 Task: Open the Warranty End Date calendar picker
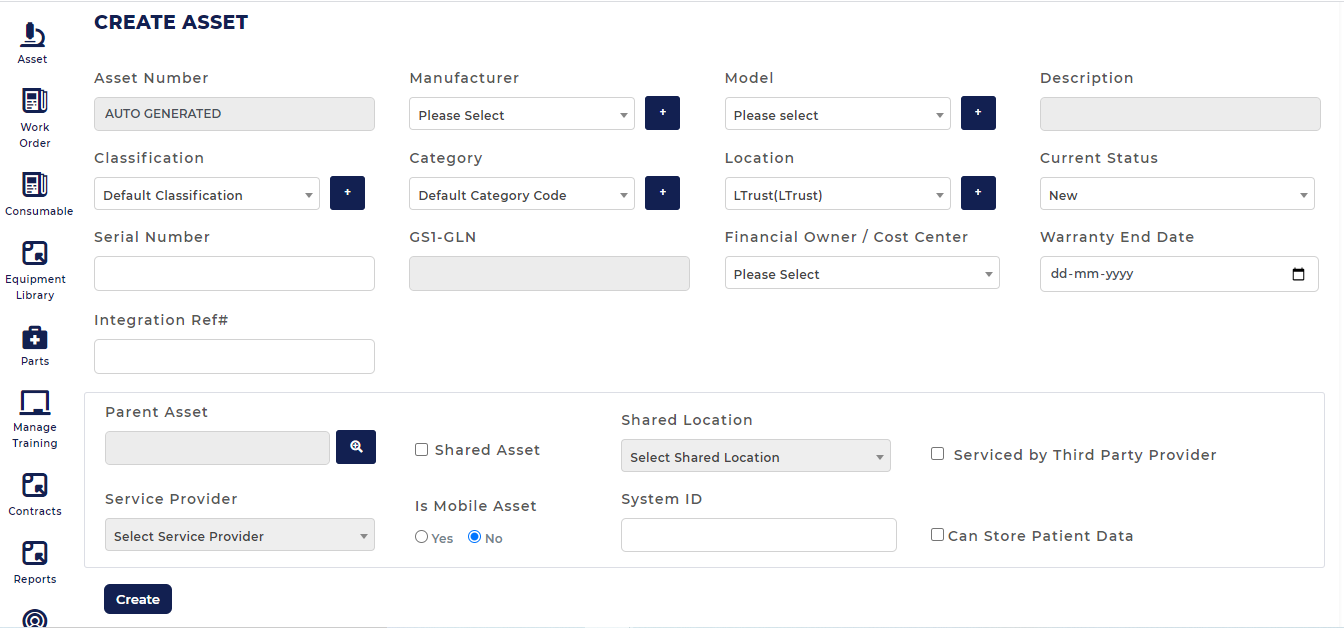tap(1298, 273)
